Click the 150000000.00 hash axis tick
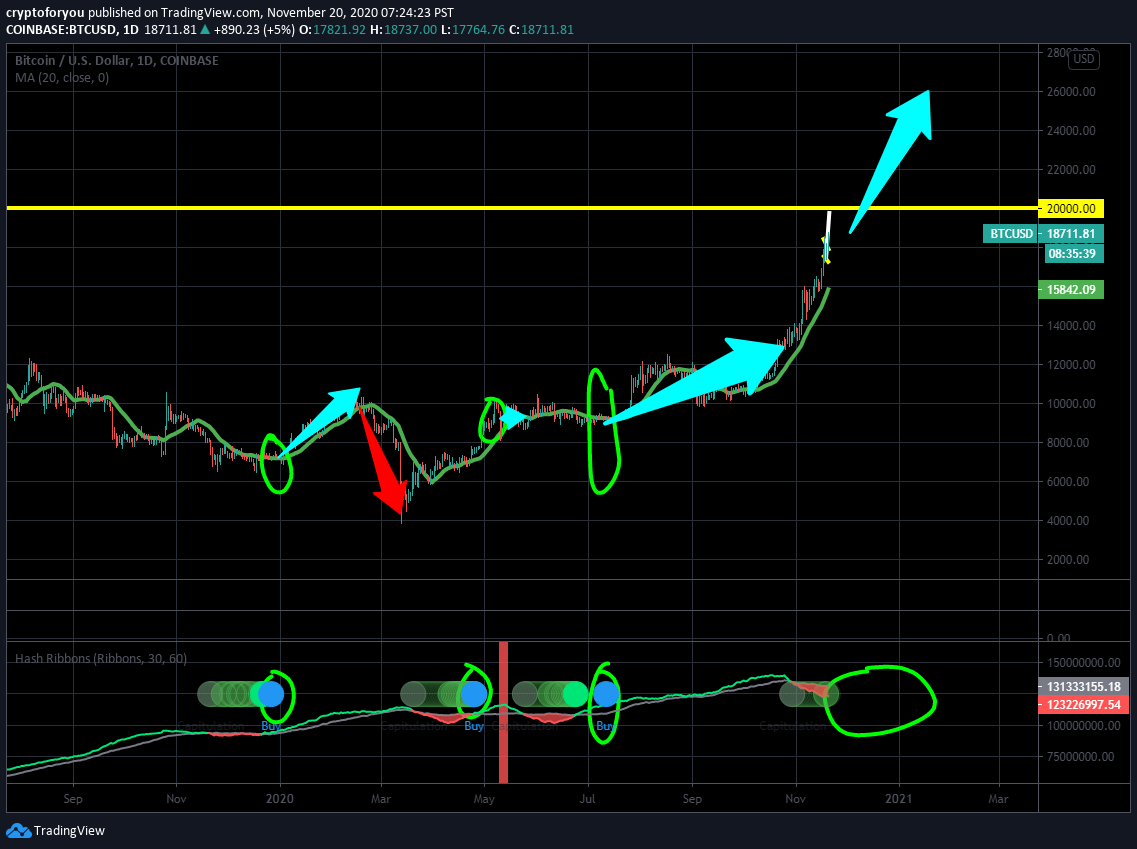 (1083, 663)
